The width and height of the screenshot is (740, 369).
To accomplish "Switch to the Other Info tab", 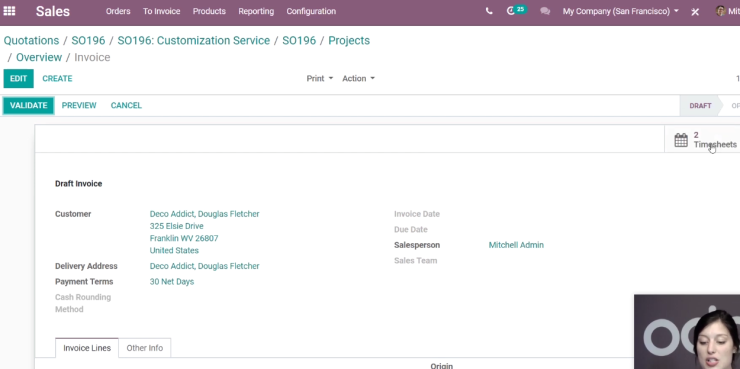I will point(144,348).
